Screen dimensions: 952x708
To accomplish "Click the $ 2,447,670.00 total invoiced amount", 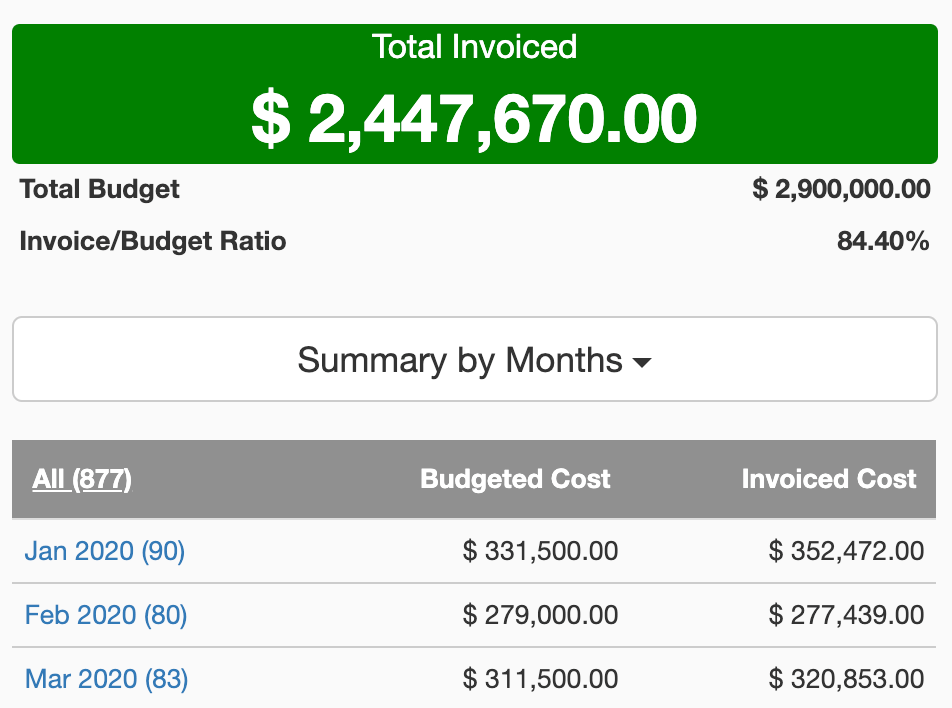I will click(474, 118).
